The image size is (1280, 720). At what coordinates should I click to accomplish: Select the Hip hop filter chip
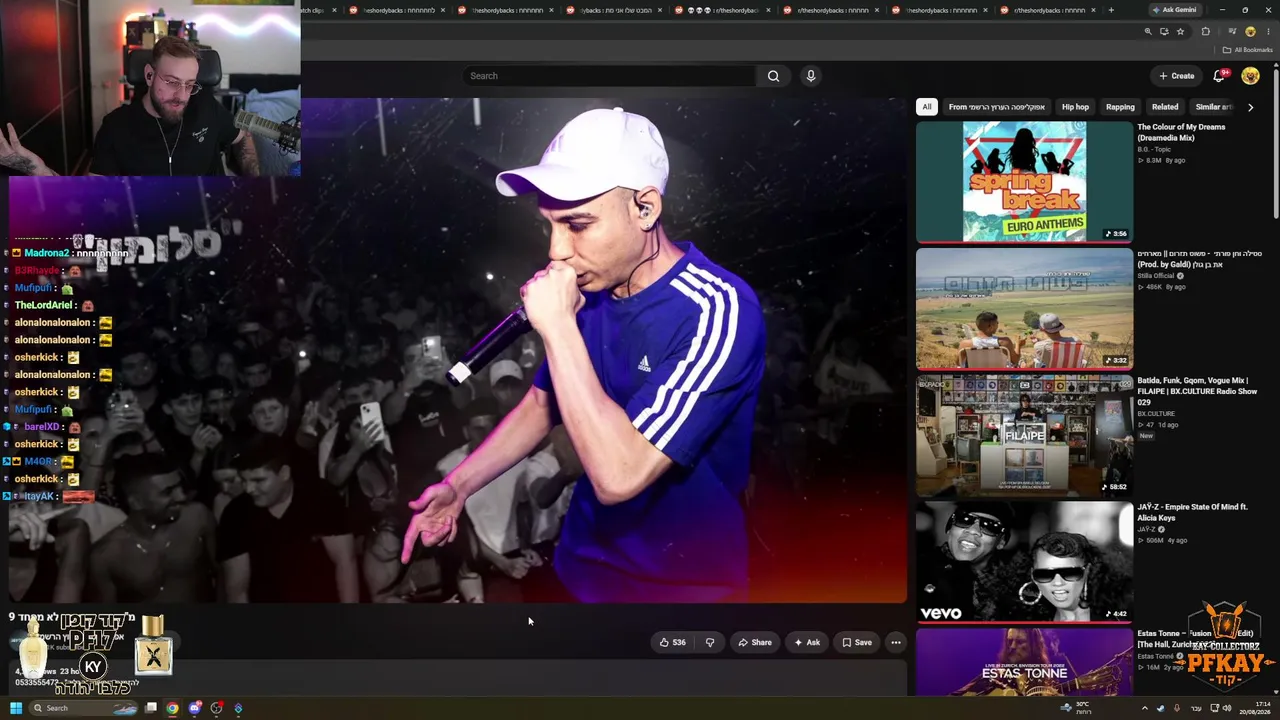[1075, 107]
